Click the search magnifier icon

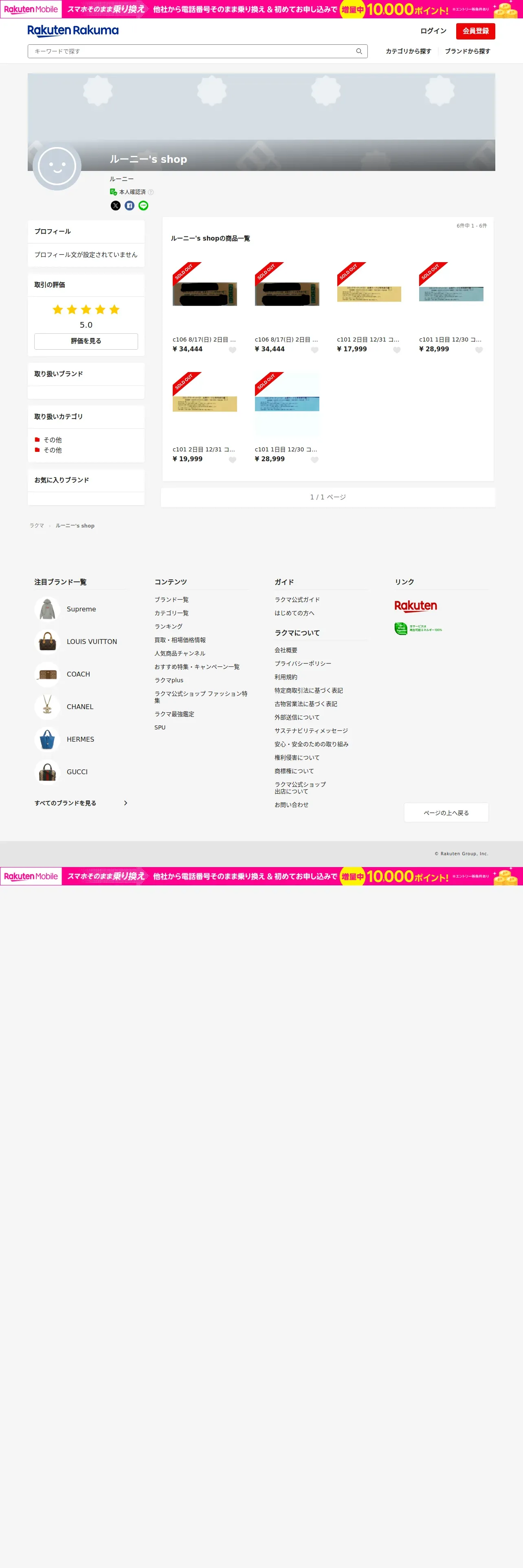click(x=359, y=51)
